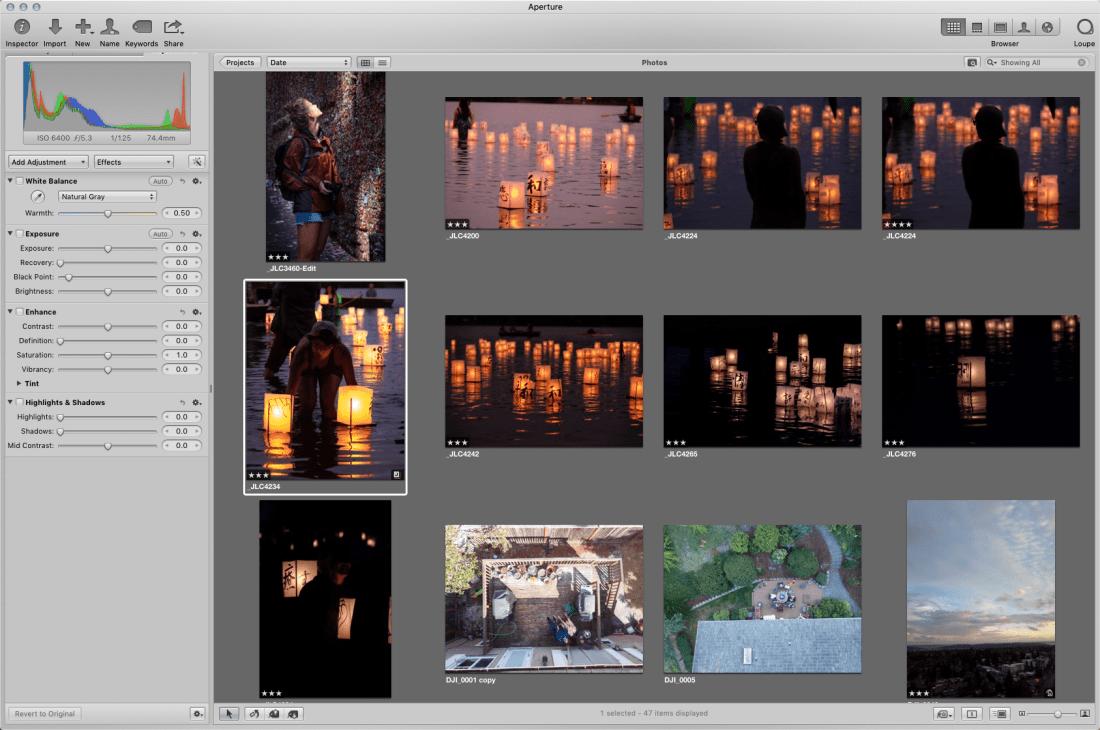
Task: Open the Inspector panel icon
Action: point(21,27)
